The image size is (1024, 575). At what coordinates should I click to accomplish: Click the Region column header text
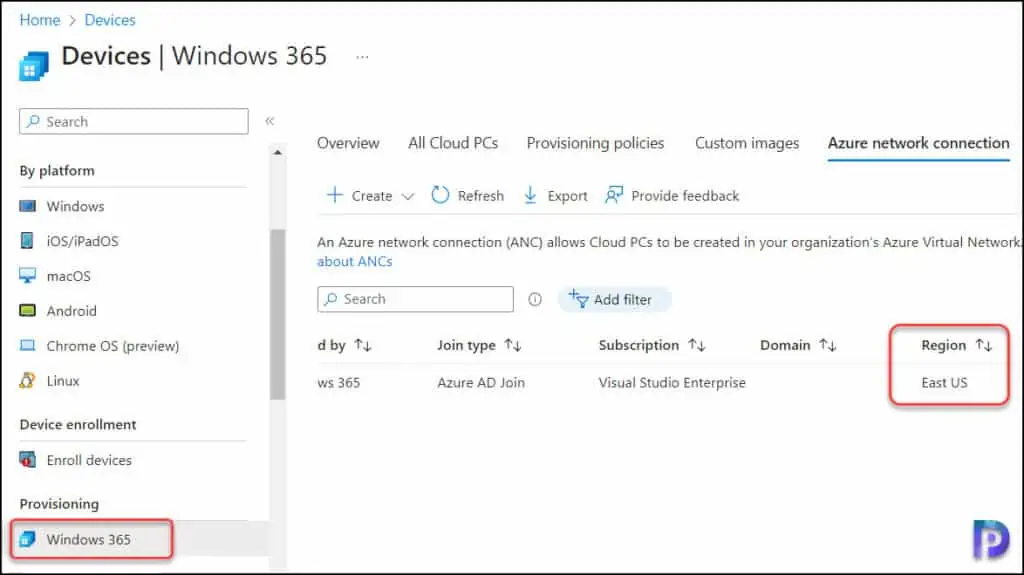click(x=943, y=345)
